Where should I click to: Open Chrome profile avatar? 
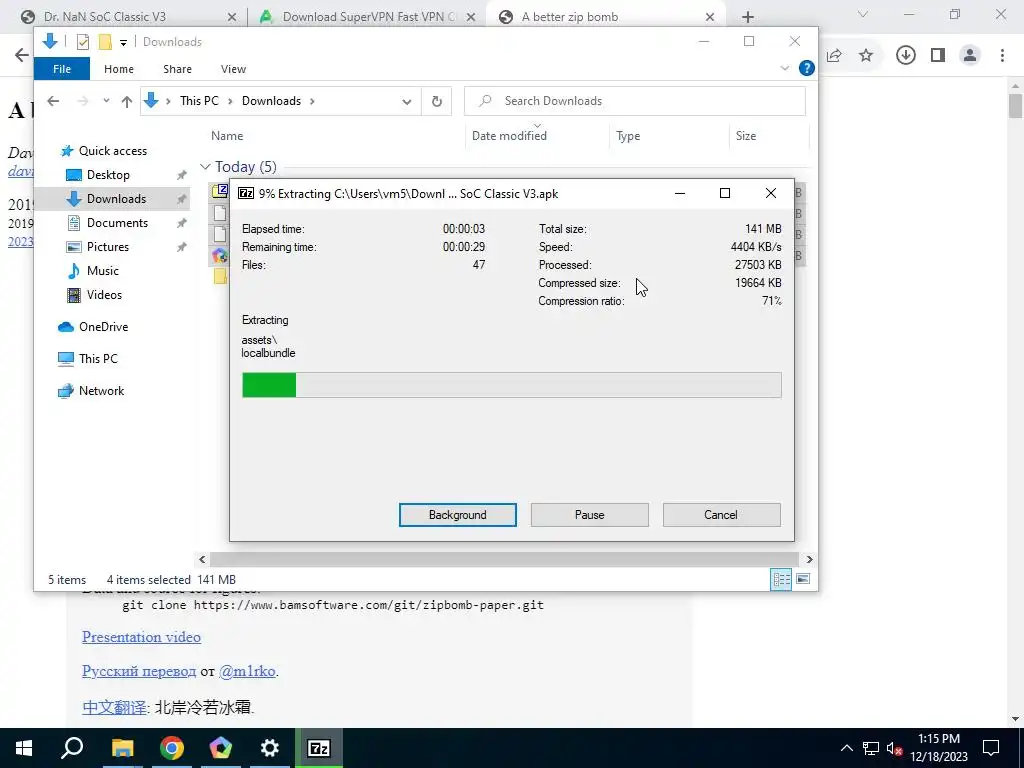click(970, 56)
